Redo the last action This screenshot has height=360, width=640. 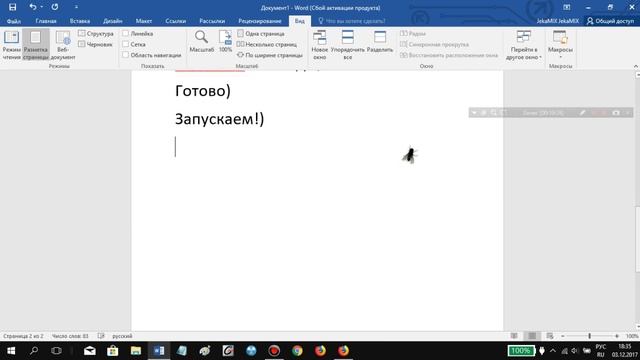55,7
